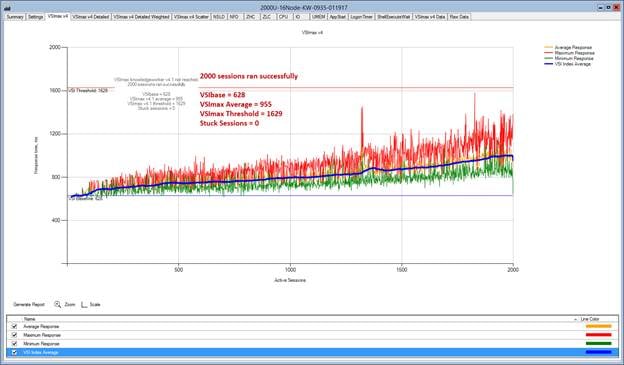Select the VSI Index Average row name
Viewport: 624px width, 365px height.
(x=41, y=352)
